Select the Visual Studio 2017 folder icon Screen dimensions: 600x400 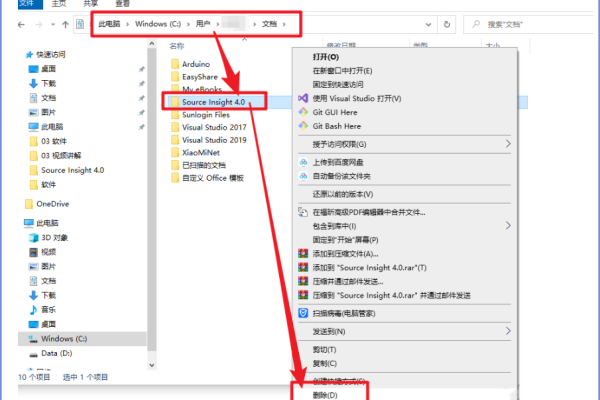(x=175, y=127)
